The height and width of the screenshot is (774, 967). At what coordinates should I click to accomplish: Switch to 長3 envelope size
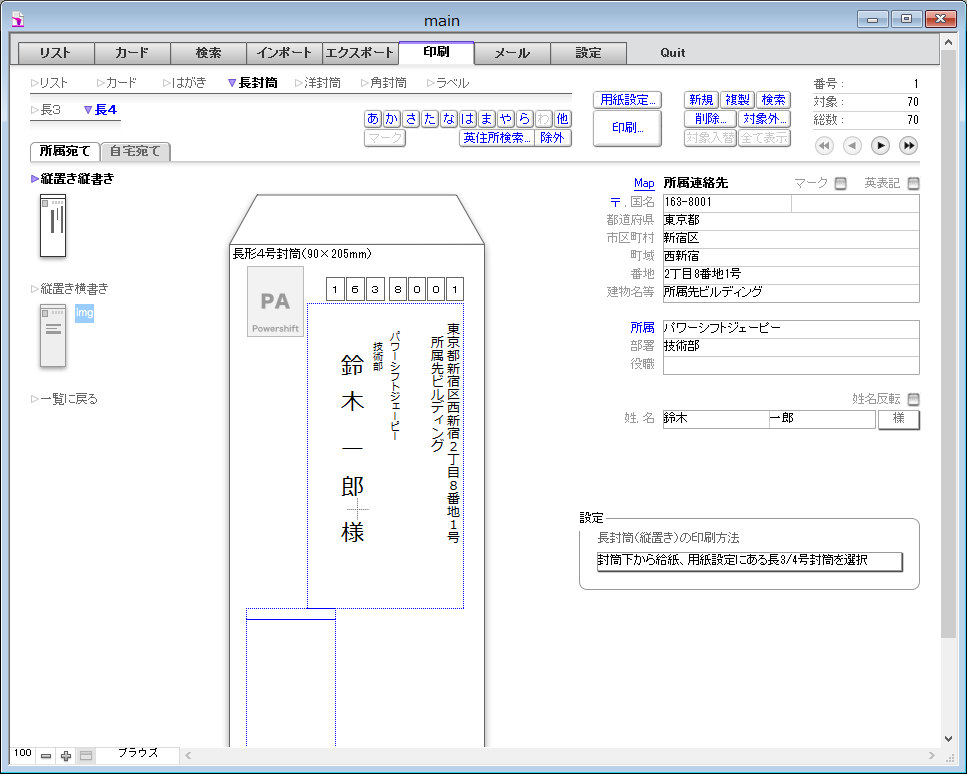coord(50,110)
